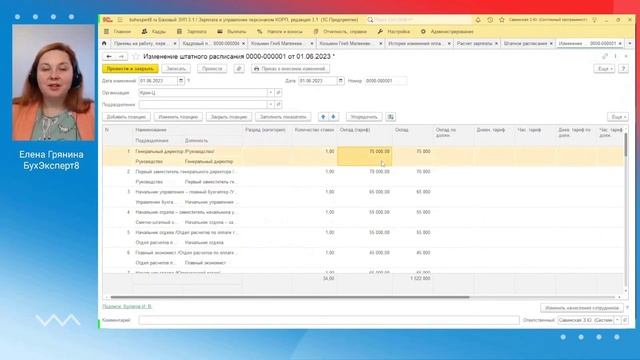Open the history clock icon
This screenshot has width=640, height=360.
(x=490, y=20)
